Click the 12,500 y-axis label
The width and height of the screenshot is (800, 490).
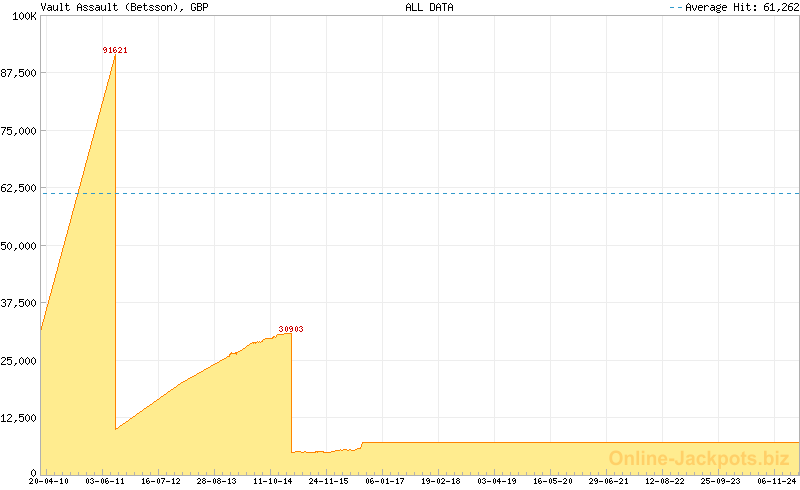click(x=19, y=418)
